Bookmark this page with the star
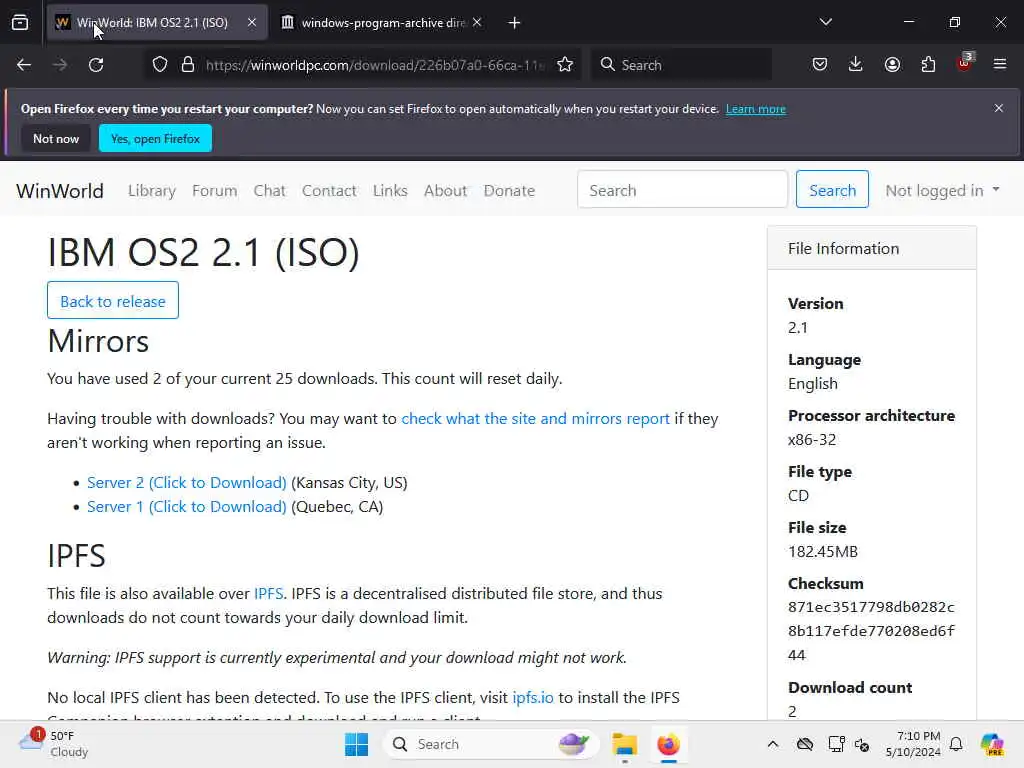The height and width of the screenshot is (768, 1024). click(x=565, y=65)
